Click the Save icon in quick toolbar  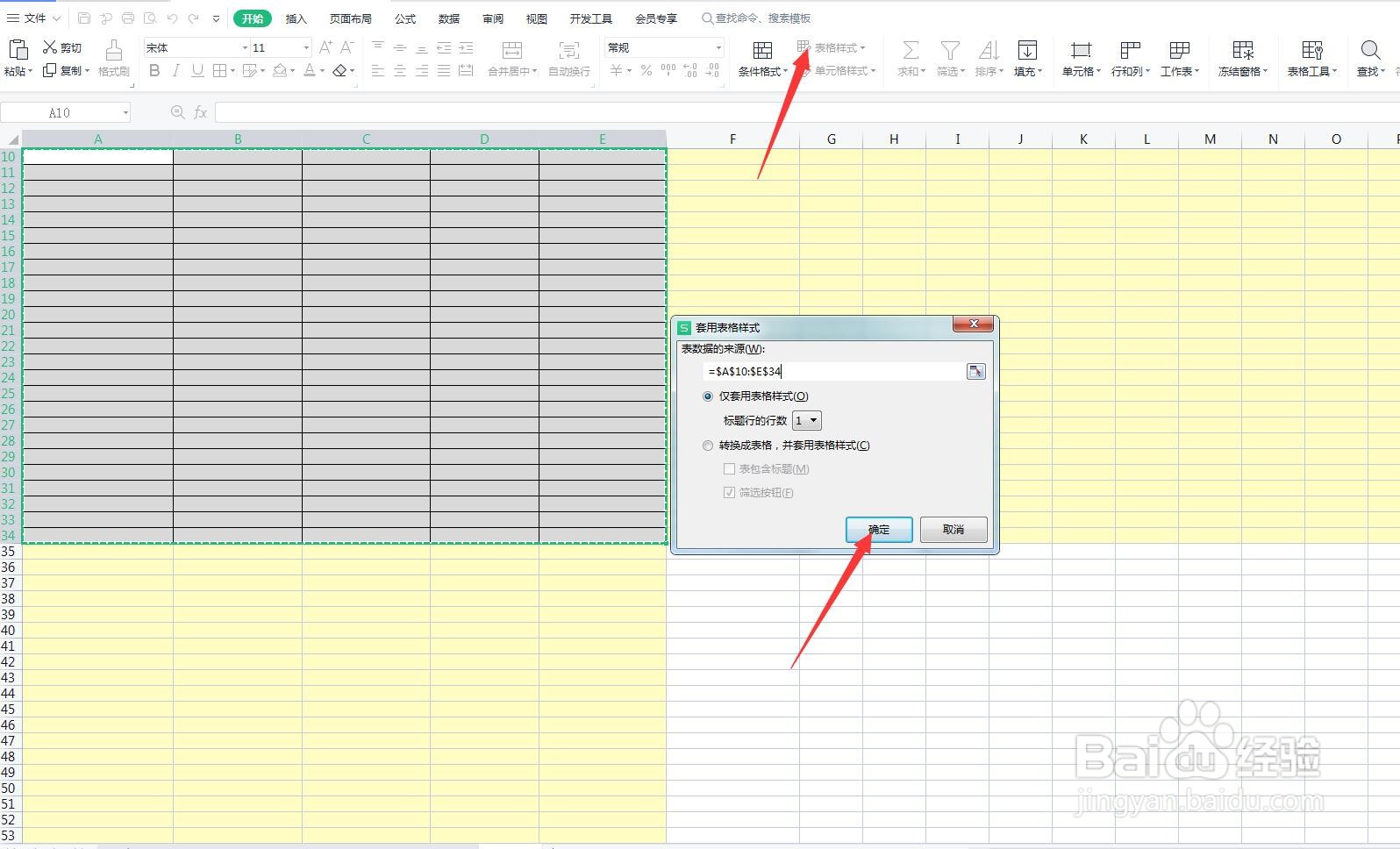point(84,18)
